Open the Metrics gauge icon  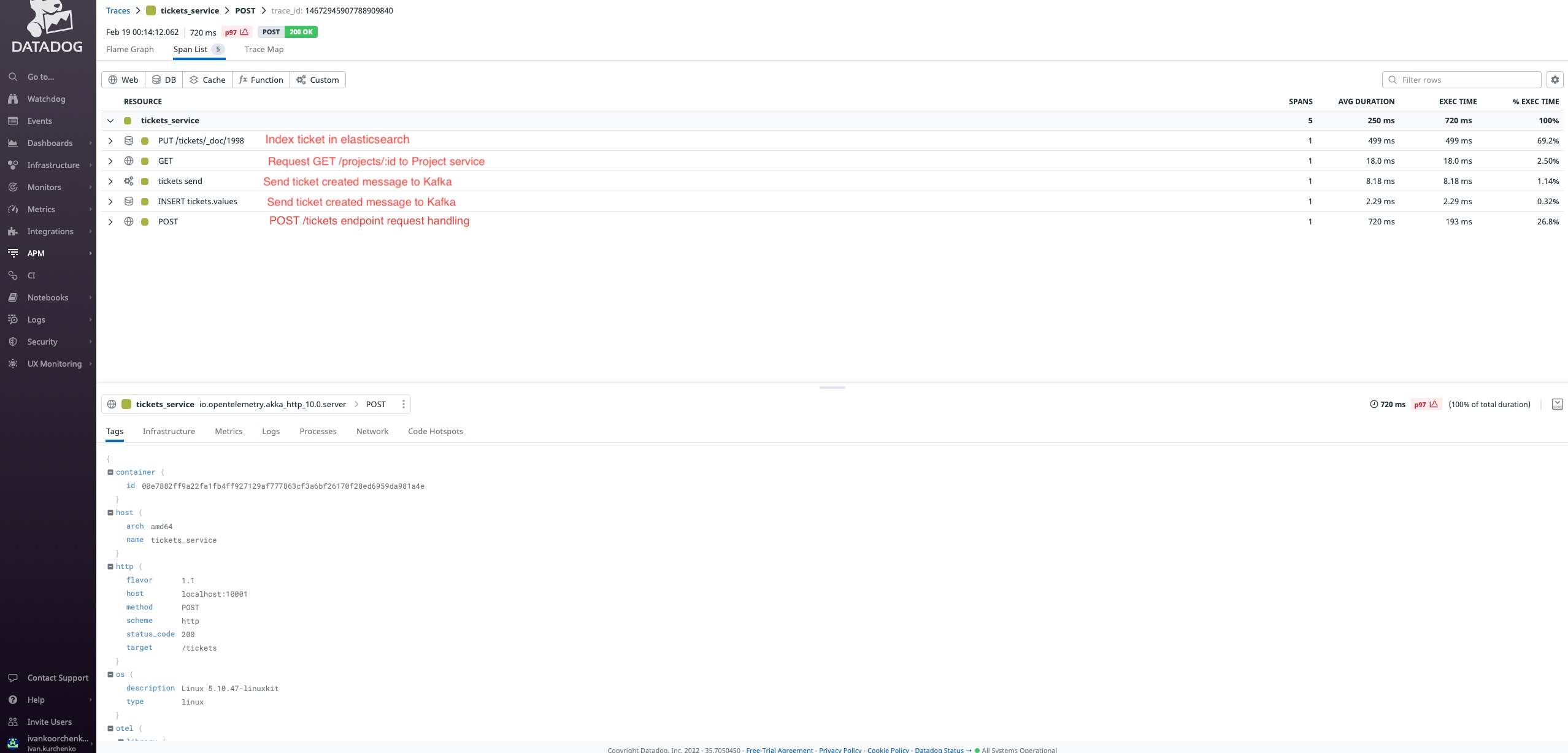click(x=13, y=209)
